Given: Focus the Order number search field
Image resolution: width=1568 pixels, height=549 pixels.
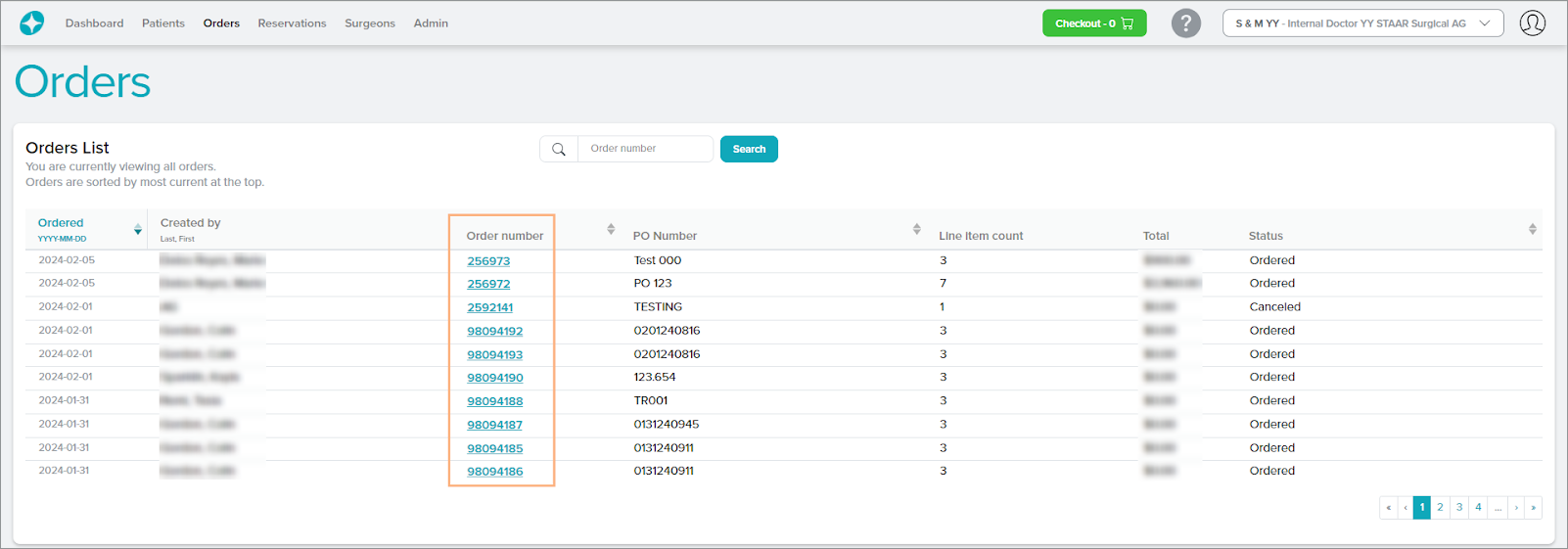Looking at the screenshot, I should coord(645,149).
